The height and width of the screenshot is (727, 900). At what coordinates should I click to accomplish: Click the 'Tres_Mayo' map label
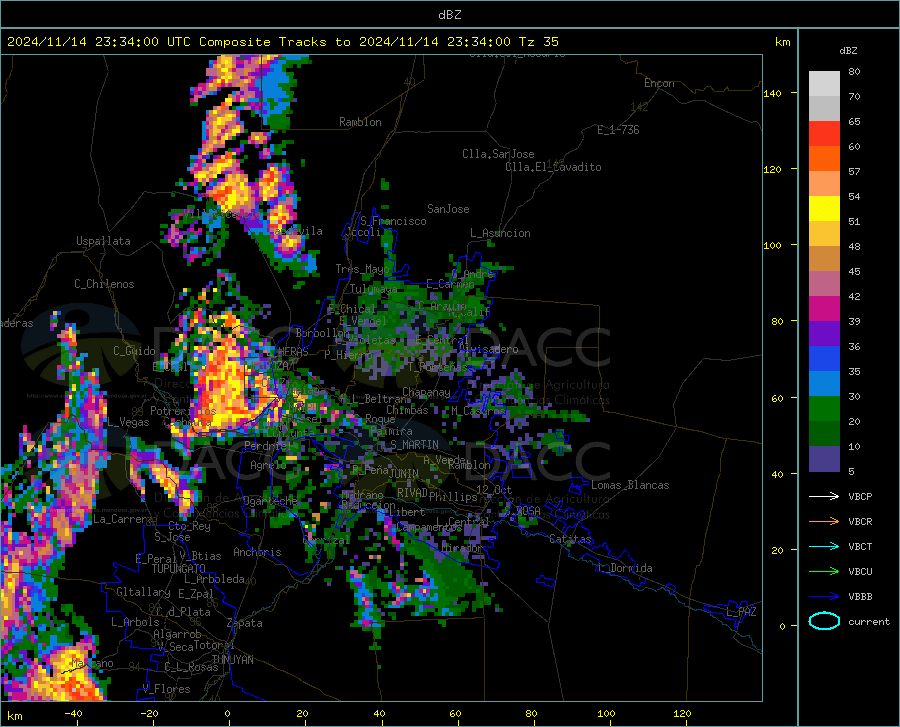362,269
